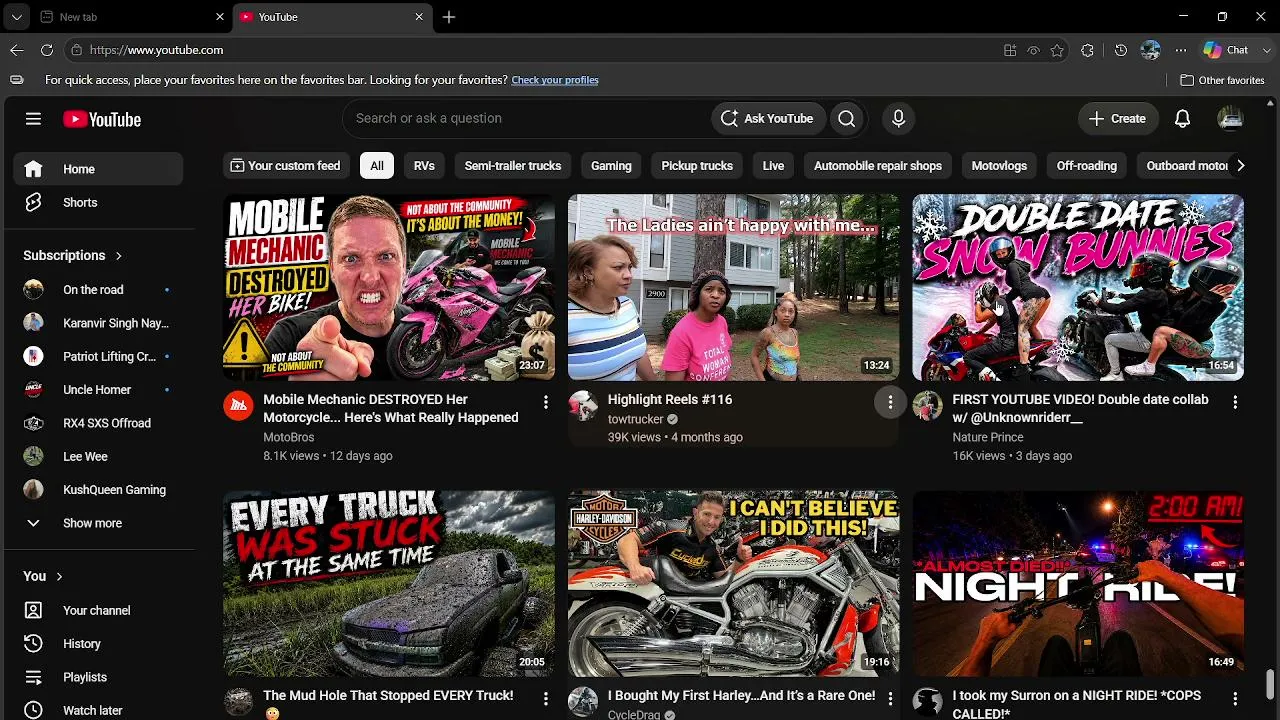Go back with the browser back arrow
Viewport: 1280px width, 720px height.
click(x=17, y=50)
